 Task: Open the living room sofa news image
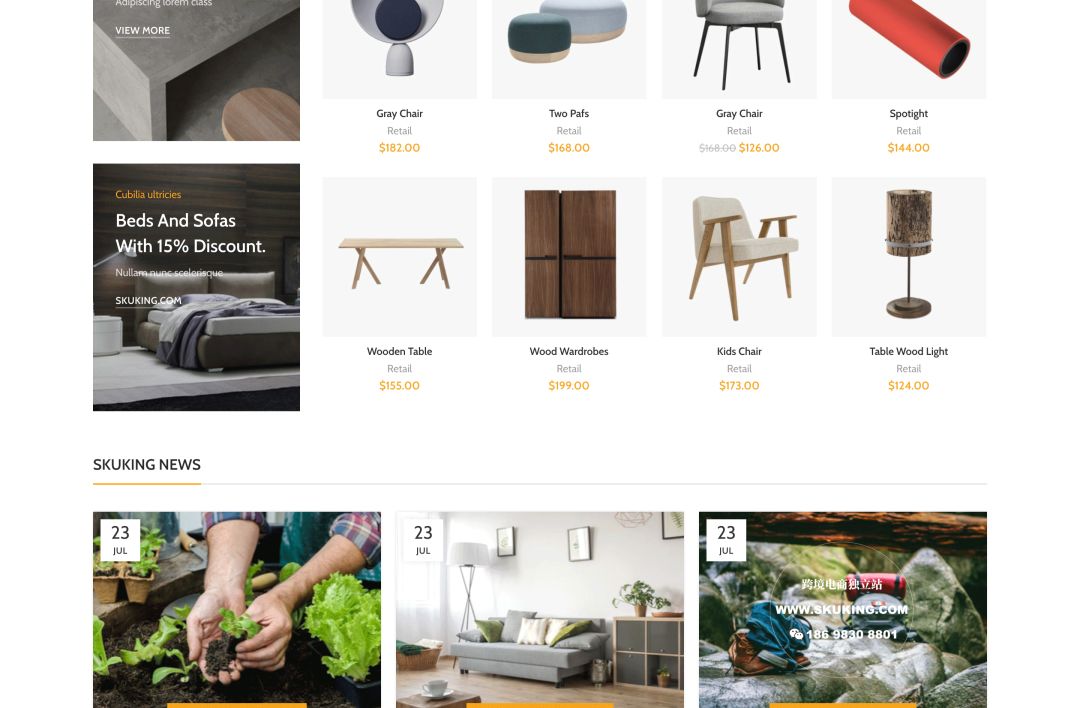tap(540, 610)
